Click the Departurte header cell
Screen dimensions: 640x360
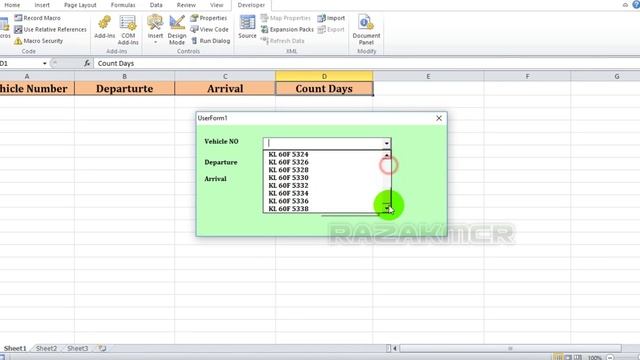tap(124, 89)
